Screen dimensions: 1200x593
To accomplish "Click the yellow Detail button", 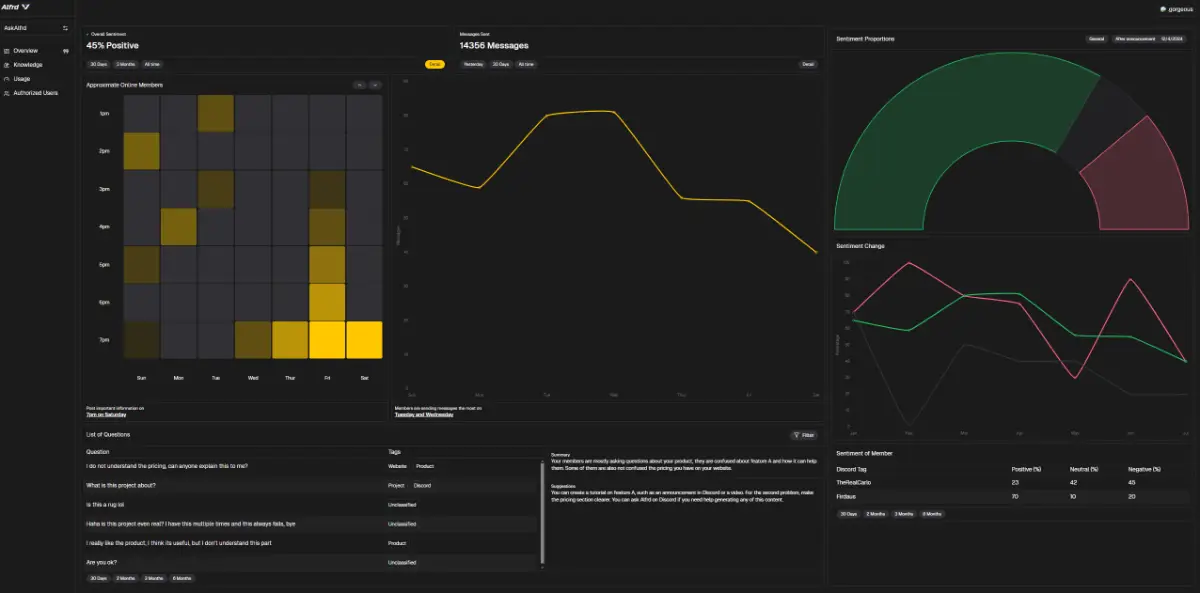I will (435, 64).
